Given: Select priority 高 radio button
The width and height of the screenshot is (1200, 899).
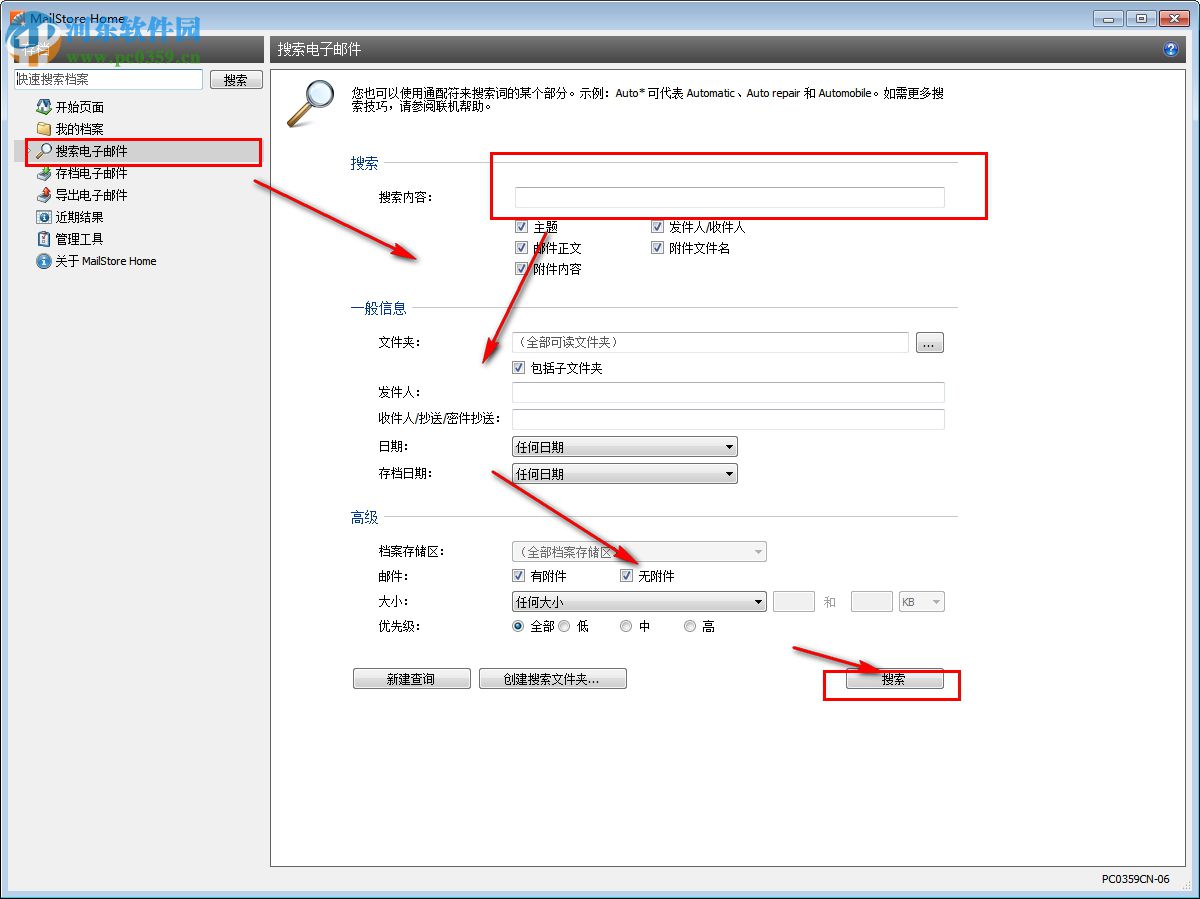Looking at the screenshot, I should (x=690, y=626).
